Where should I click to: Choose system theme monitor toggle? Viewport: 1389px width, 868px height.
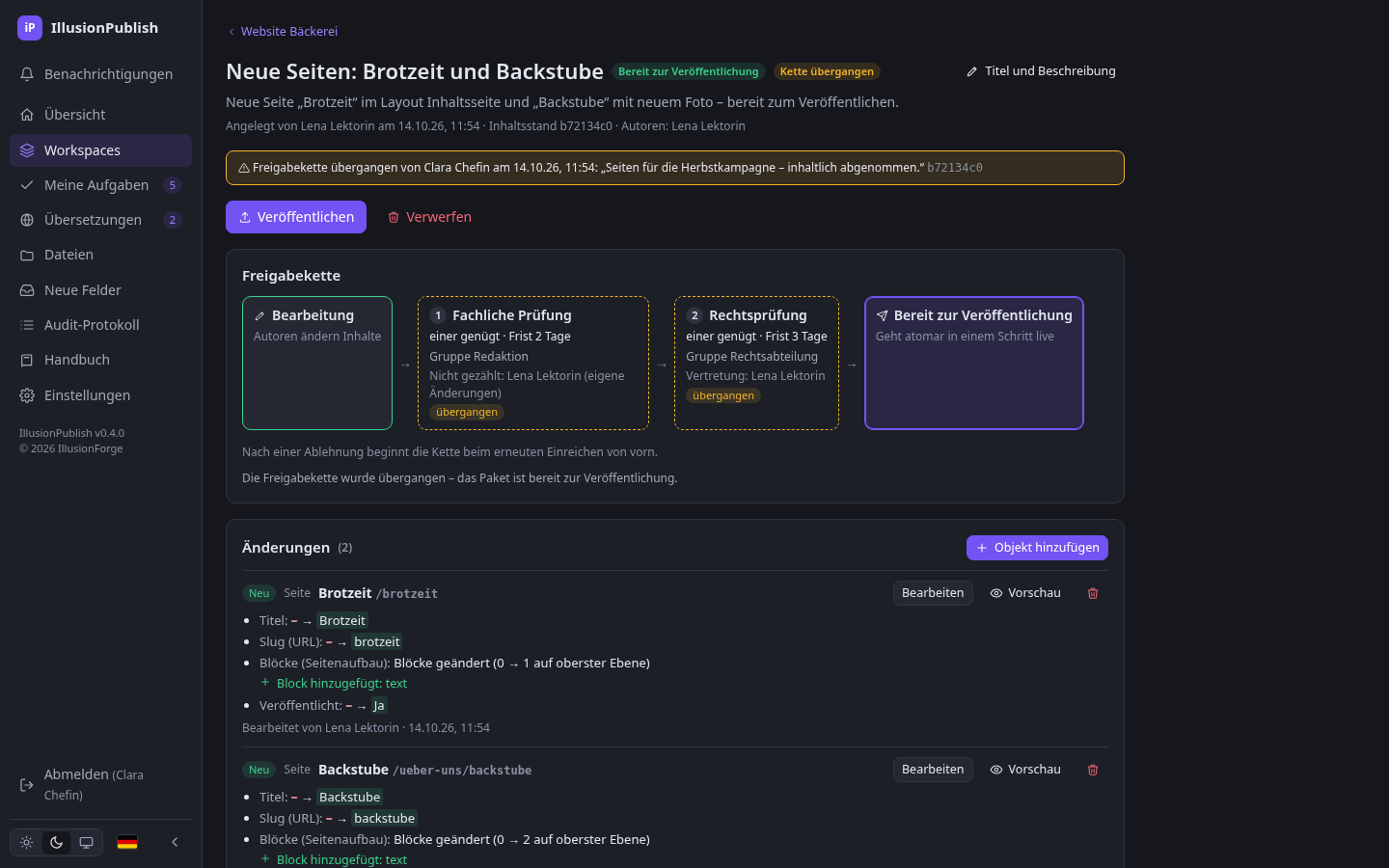click(x=87, y=842)
